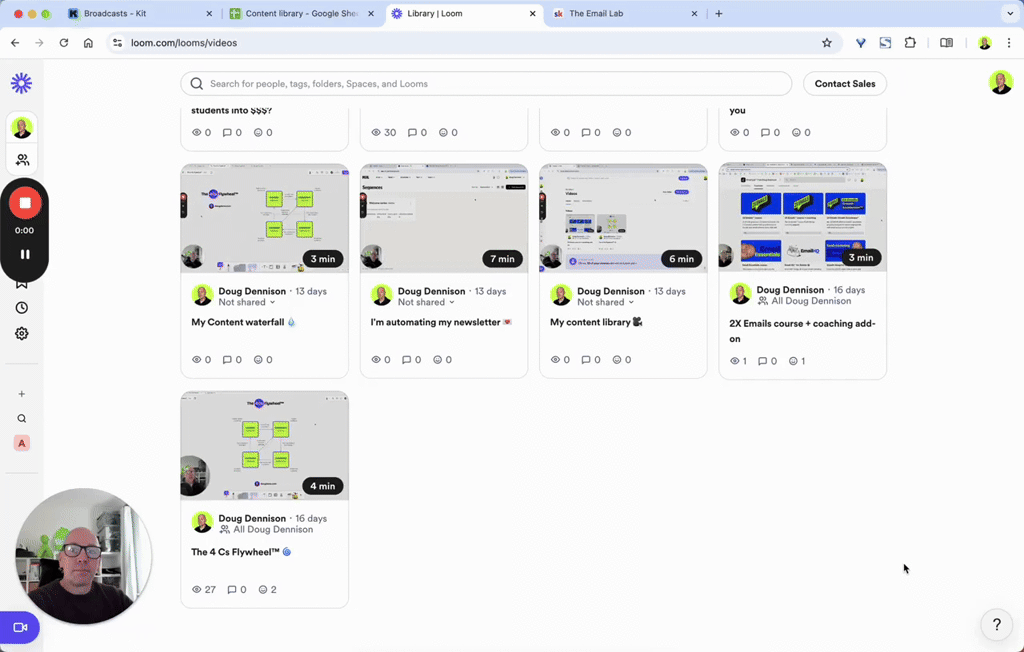Click the purple camera record button
1024x652 pixels.
(20, 627)
